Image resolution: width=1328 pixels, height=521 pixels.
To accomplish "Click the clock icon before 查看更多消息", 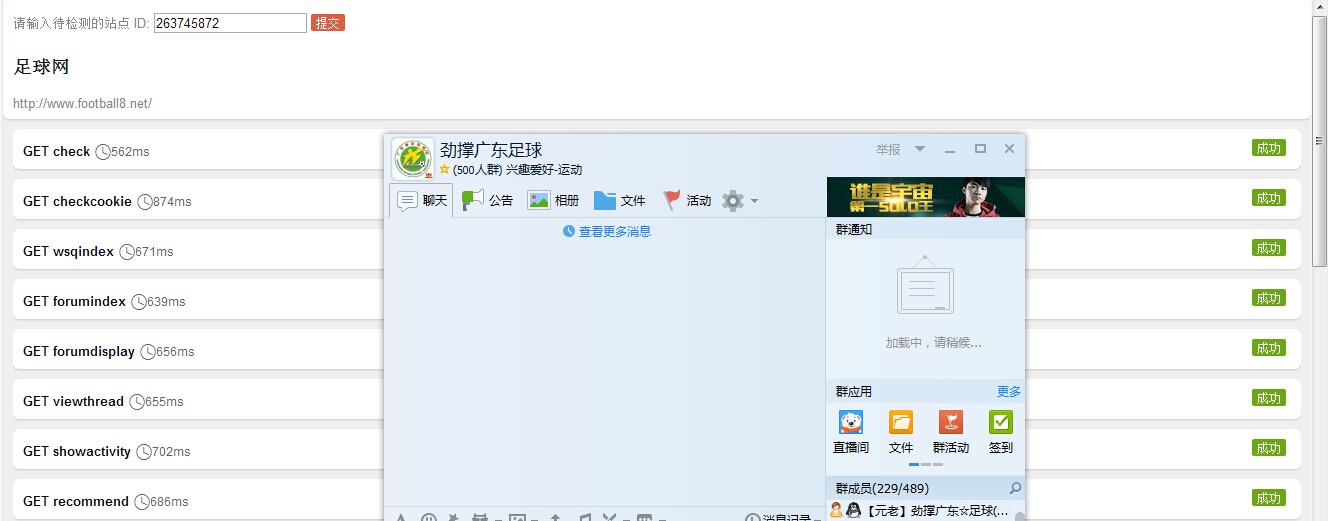I will [x=569, y=231].
